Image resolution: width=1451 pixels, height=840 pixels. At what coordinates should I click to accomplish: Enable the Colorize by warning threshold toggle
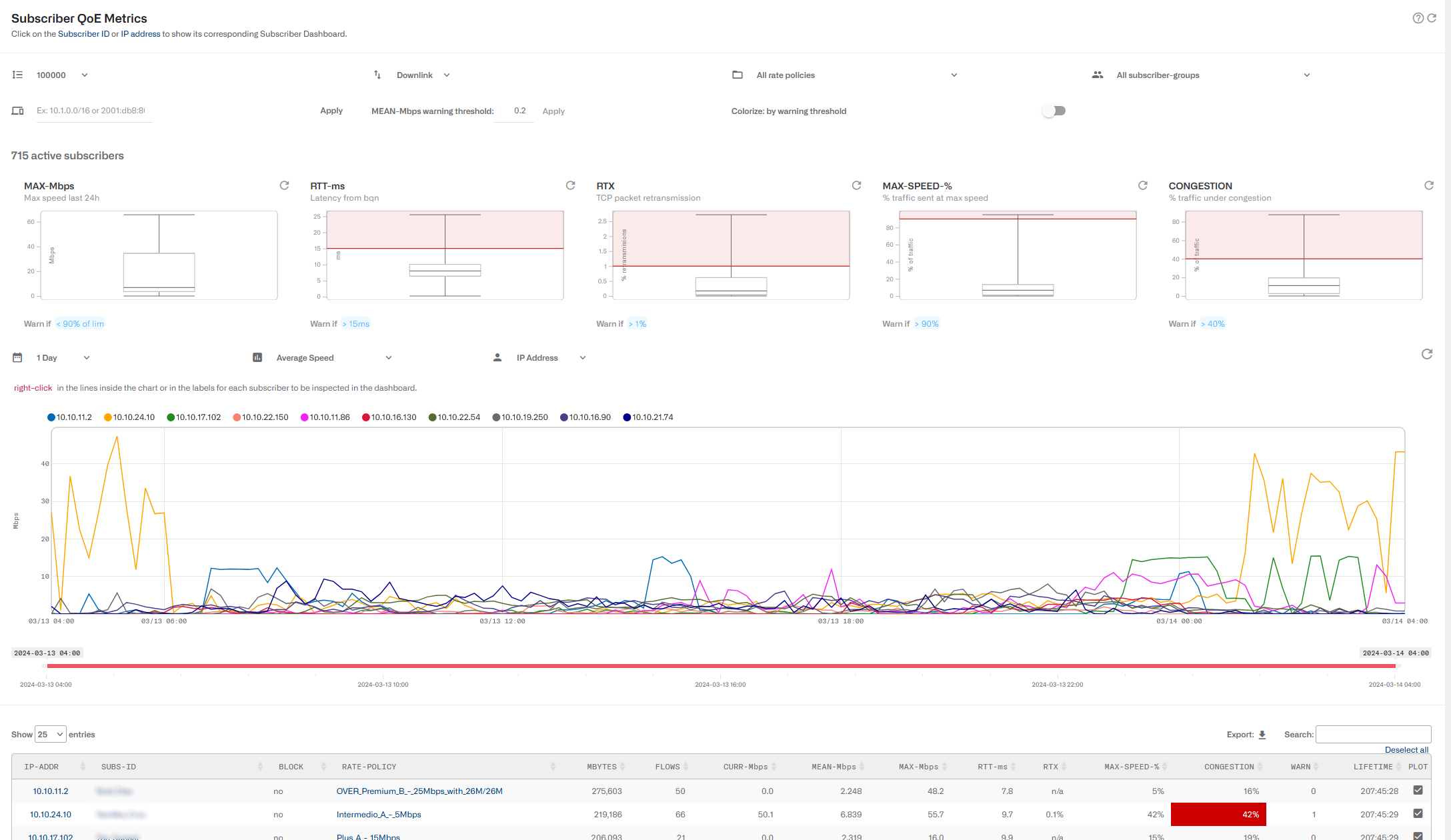pos(1054,110)
